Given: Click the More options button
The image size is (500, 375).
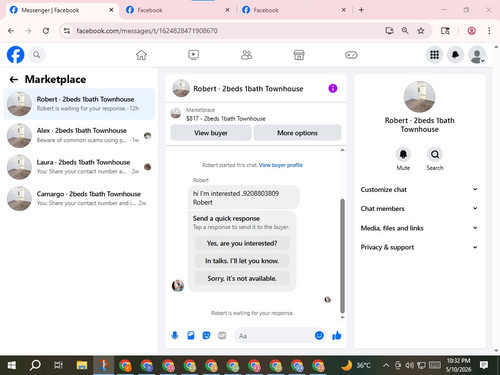Looking at the screenshot, I should [x=297, y=133].
